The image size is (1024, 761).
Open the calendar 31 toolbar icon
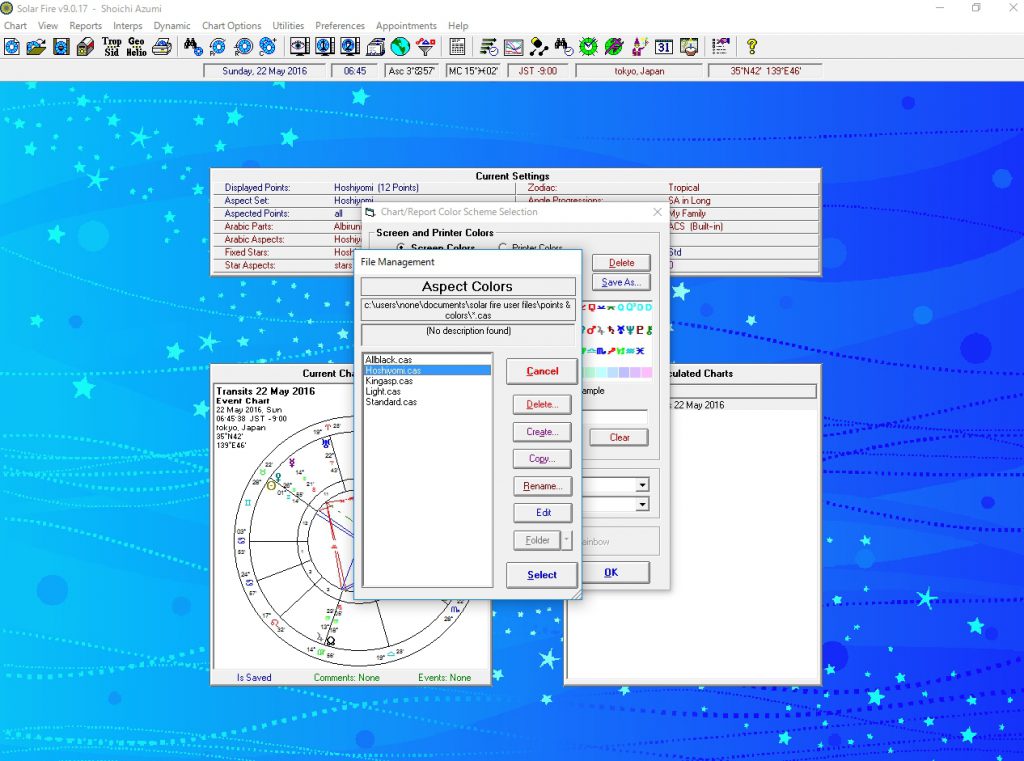(x=664, y=46)
